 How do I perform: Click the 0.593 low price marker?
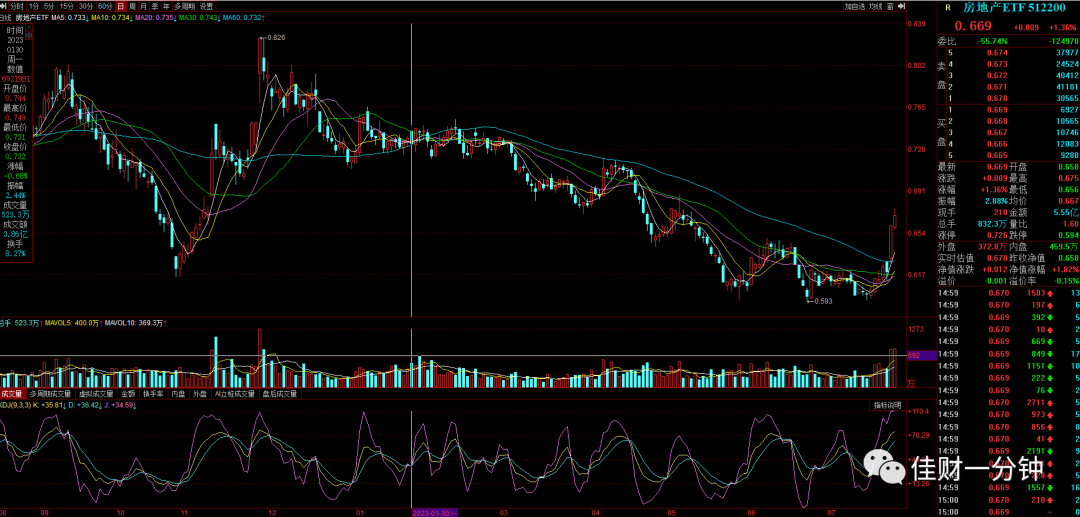(823, 301)
